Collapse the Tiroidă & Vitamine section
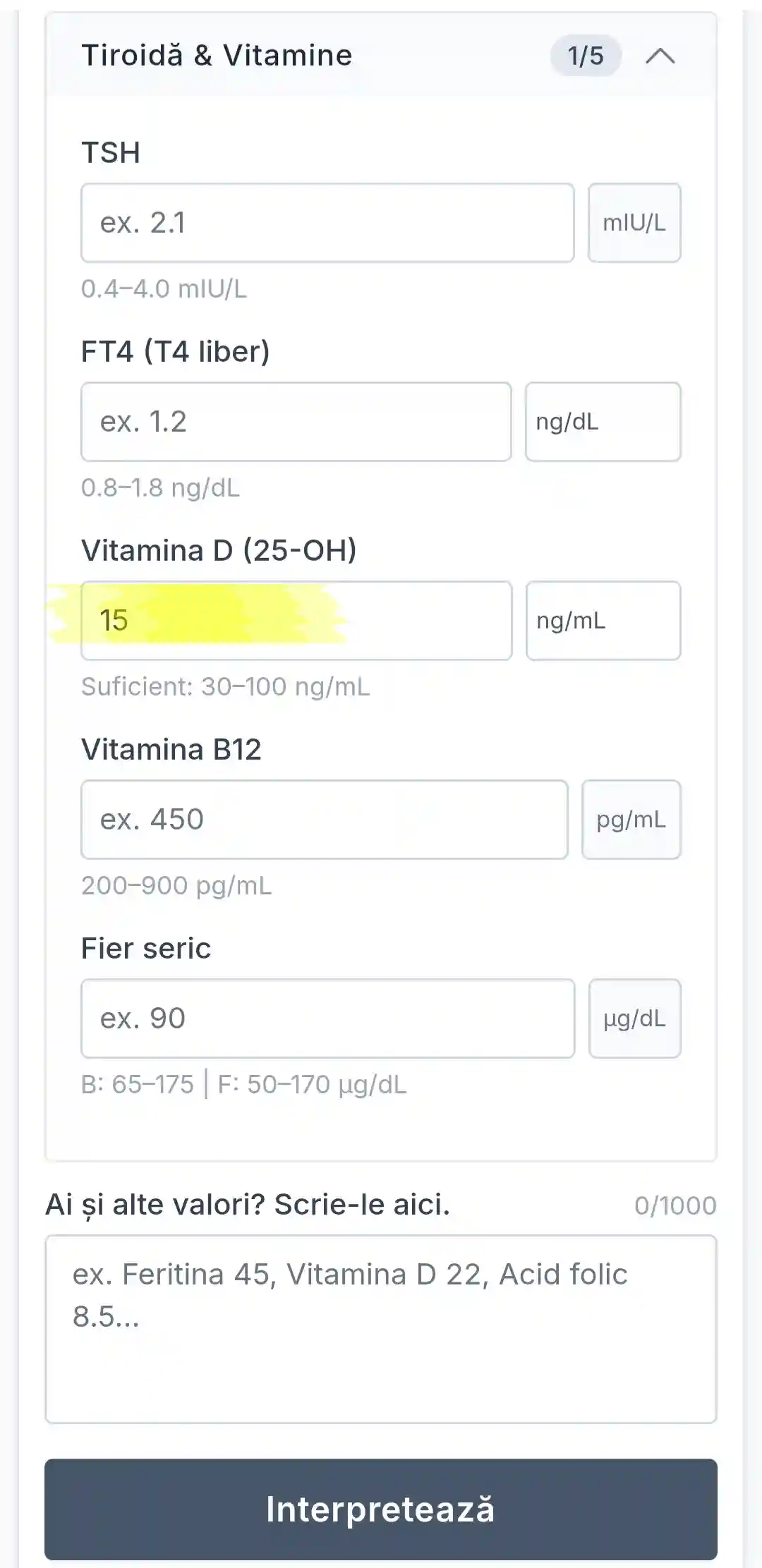Image resolution: width=762 pixels, height=1568 pixels. (660, 56)
